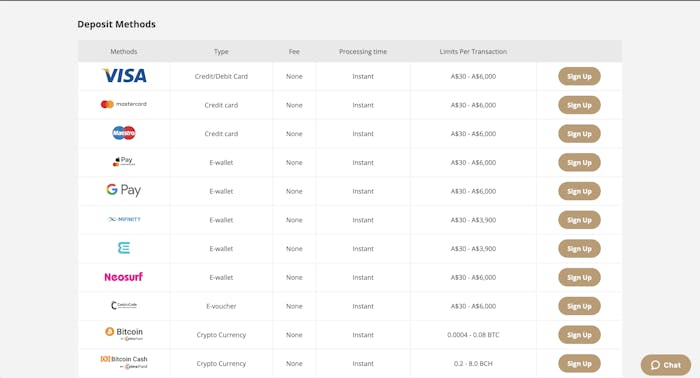
Task: Click the 0.2 - 8.0 BCH limit
Action: 473,363
